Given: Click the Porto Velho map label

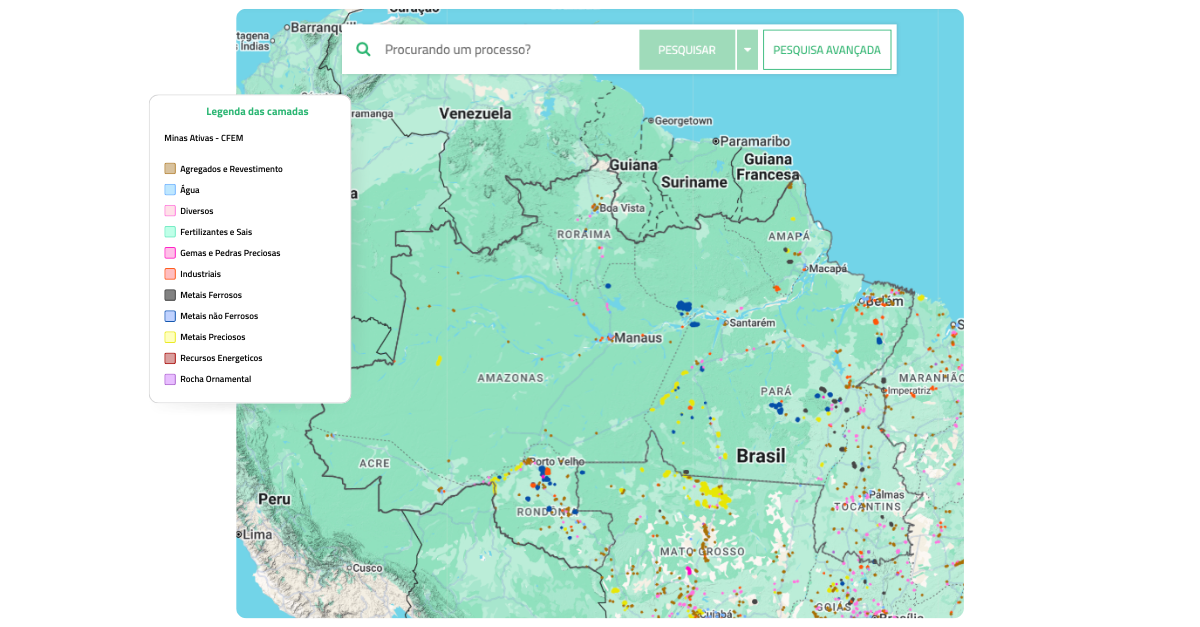Looking at the screenshot, I should tap(557, 461).
